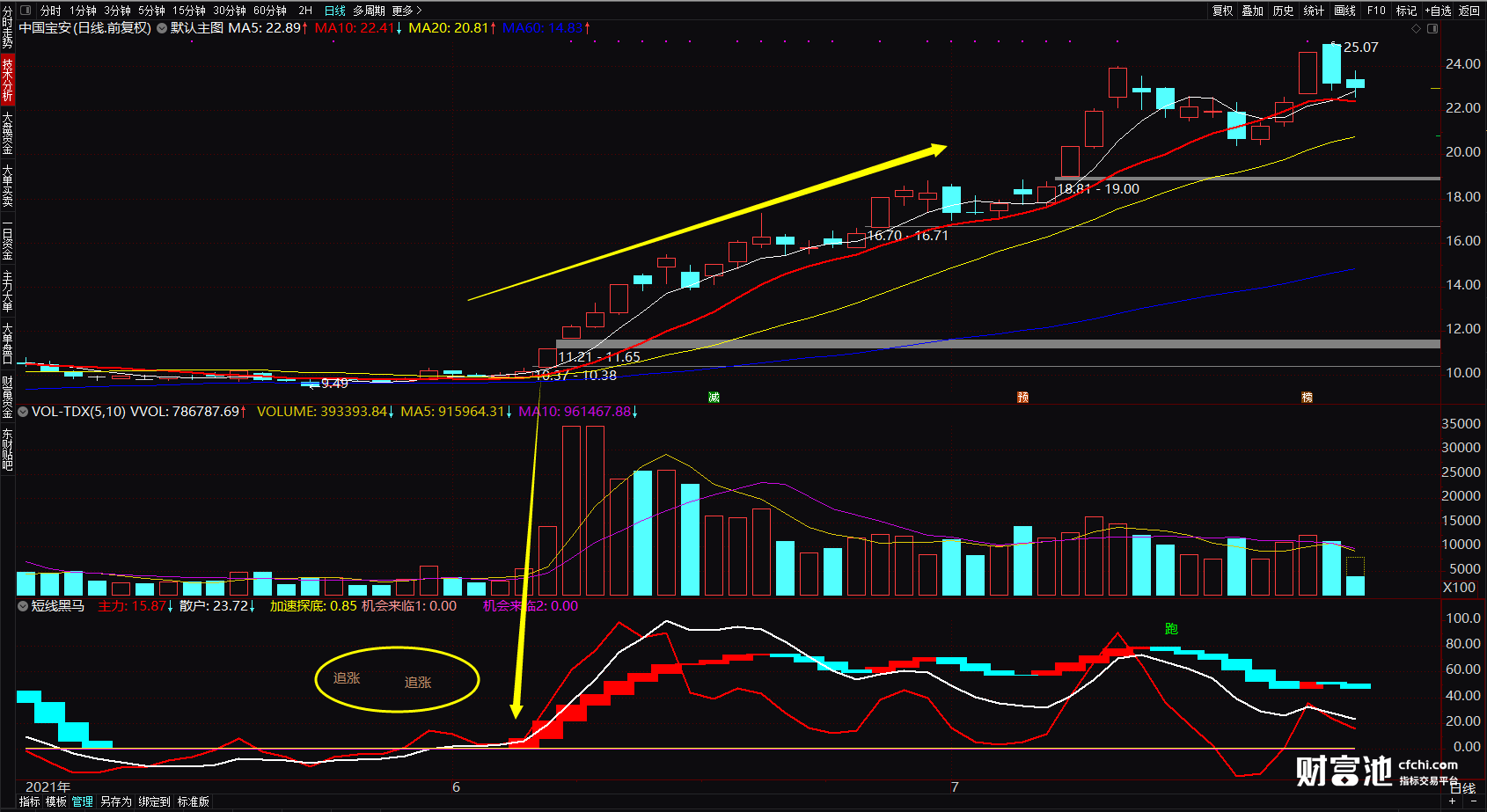Activate the 画线 drawing tool button
This screenshot has height=812, width=1487.
click(1345, 11)
